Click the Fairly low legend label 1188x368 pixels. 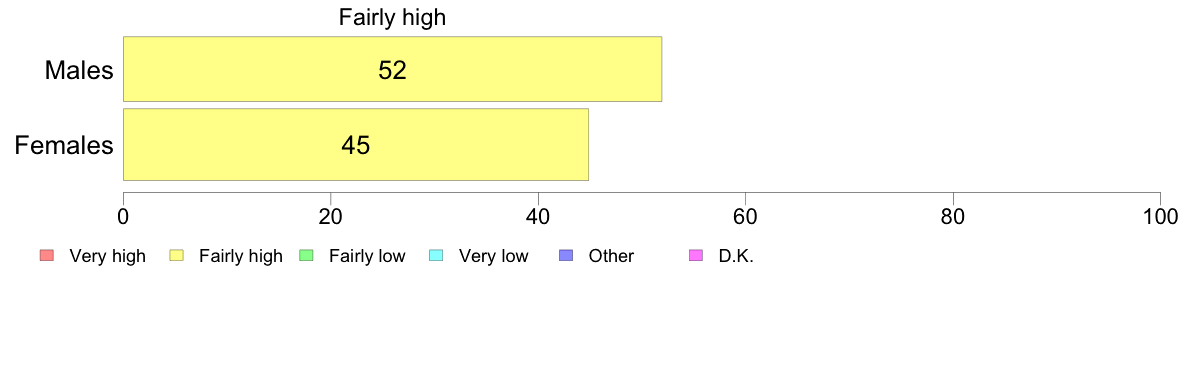pos(367,256)
